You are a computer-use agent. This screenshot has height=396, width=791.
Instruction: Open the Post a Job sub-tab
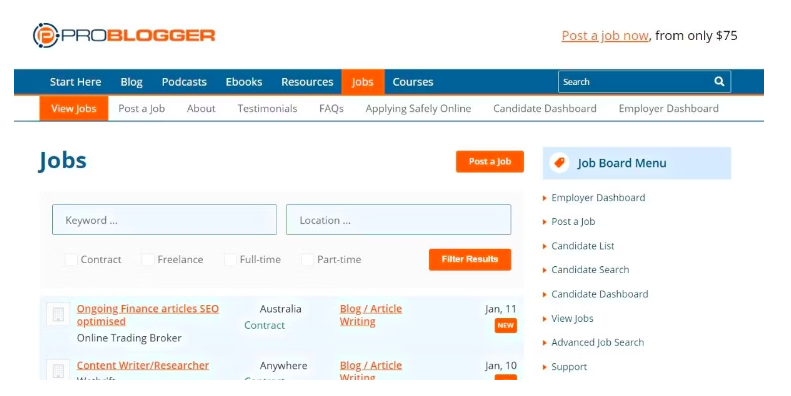pyautogui.click(x=142, y=108)
